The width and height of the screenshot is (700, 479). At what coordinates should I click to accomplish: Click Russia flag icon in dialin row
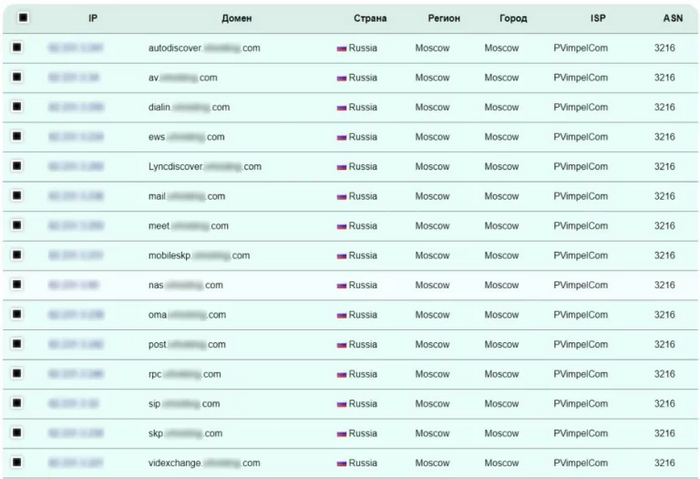tap(341, 107)
